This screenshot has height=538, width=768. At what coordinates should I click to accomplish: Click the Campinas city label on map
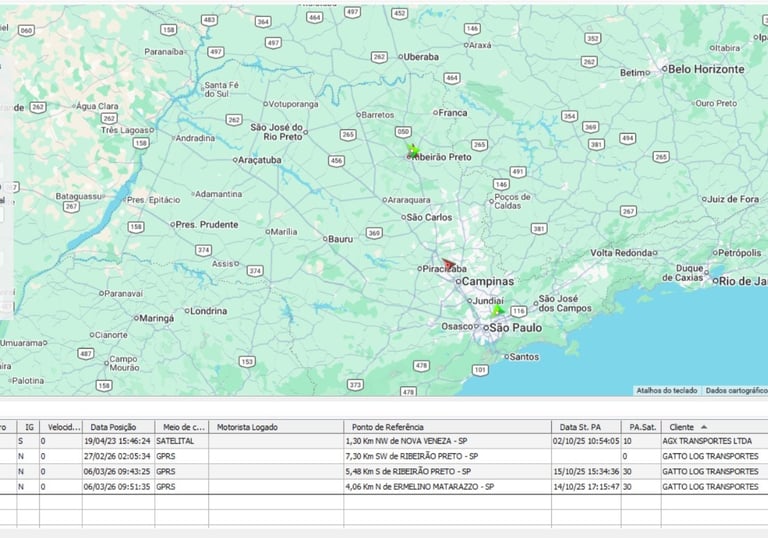click(x=488, y=281)
